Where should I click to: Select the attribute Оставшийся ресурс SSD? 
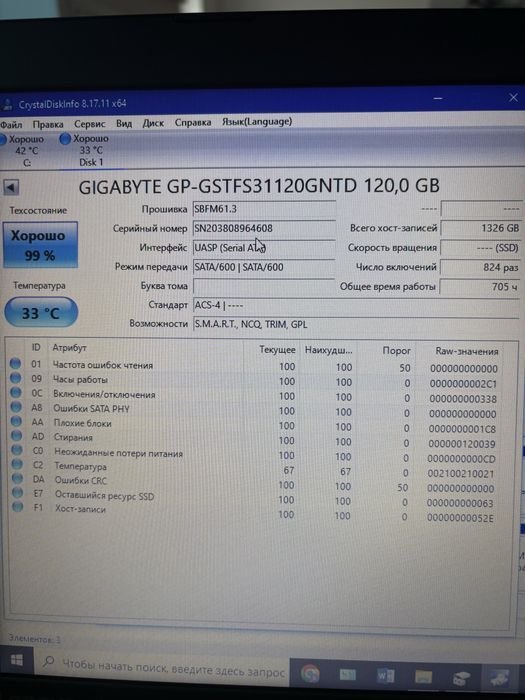pos(104,496)
